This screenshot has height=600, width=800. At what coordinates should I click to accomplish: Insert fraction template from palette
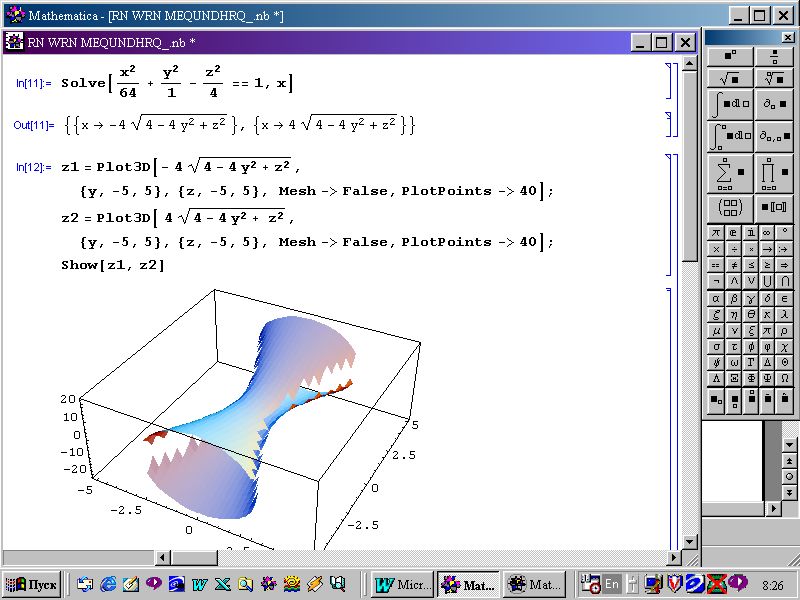click(774, 56)
